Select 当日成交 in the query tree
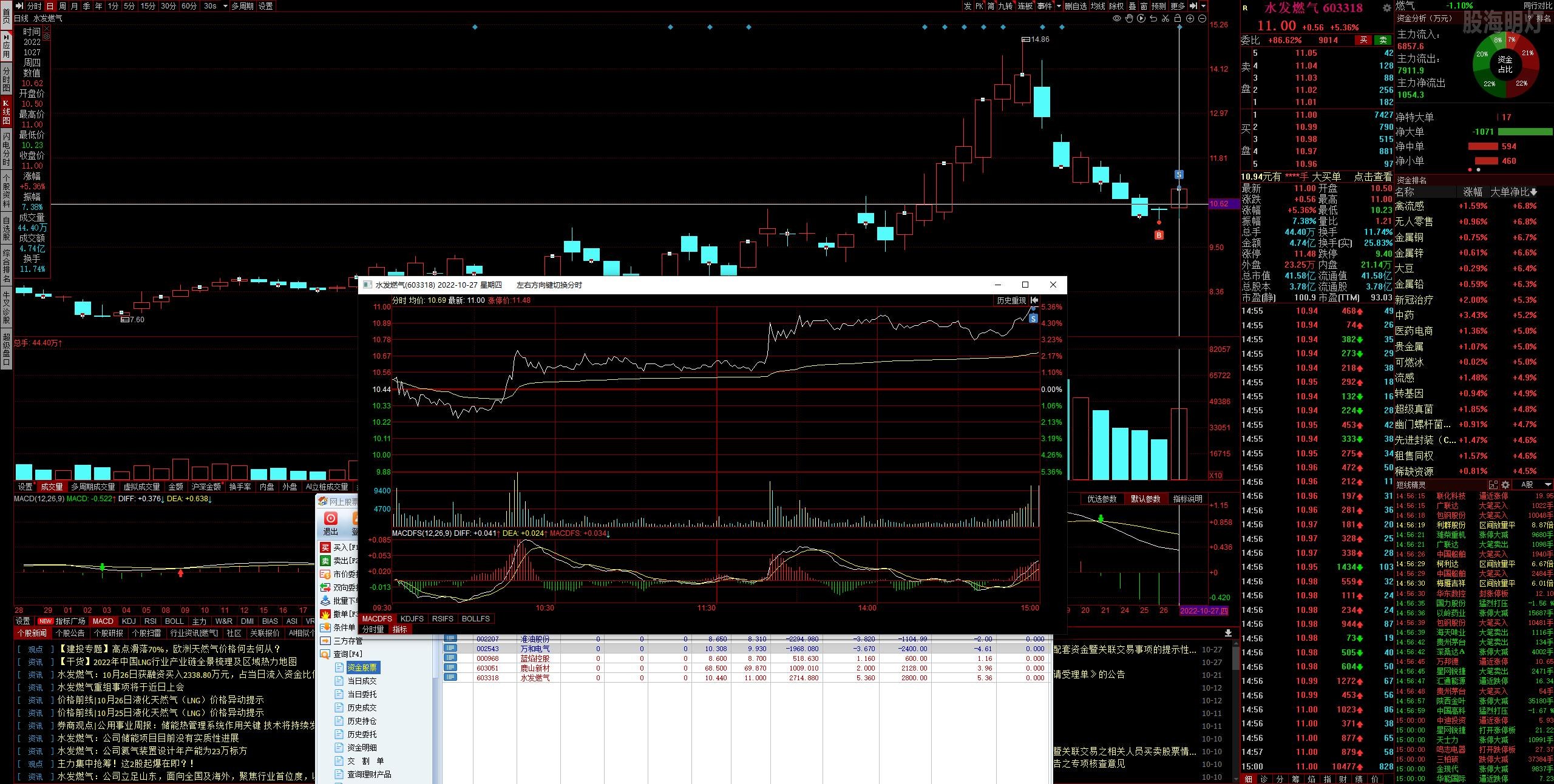Image resolution: width=1554 pixels, height=784 pixels. tap(362, 681)
